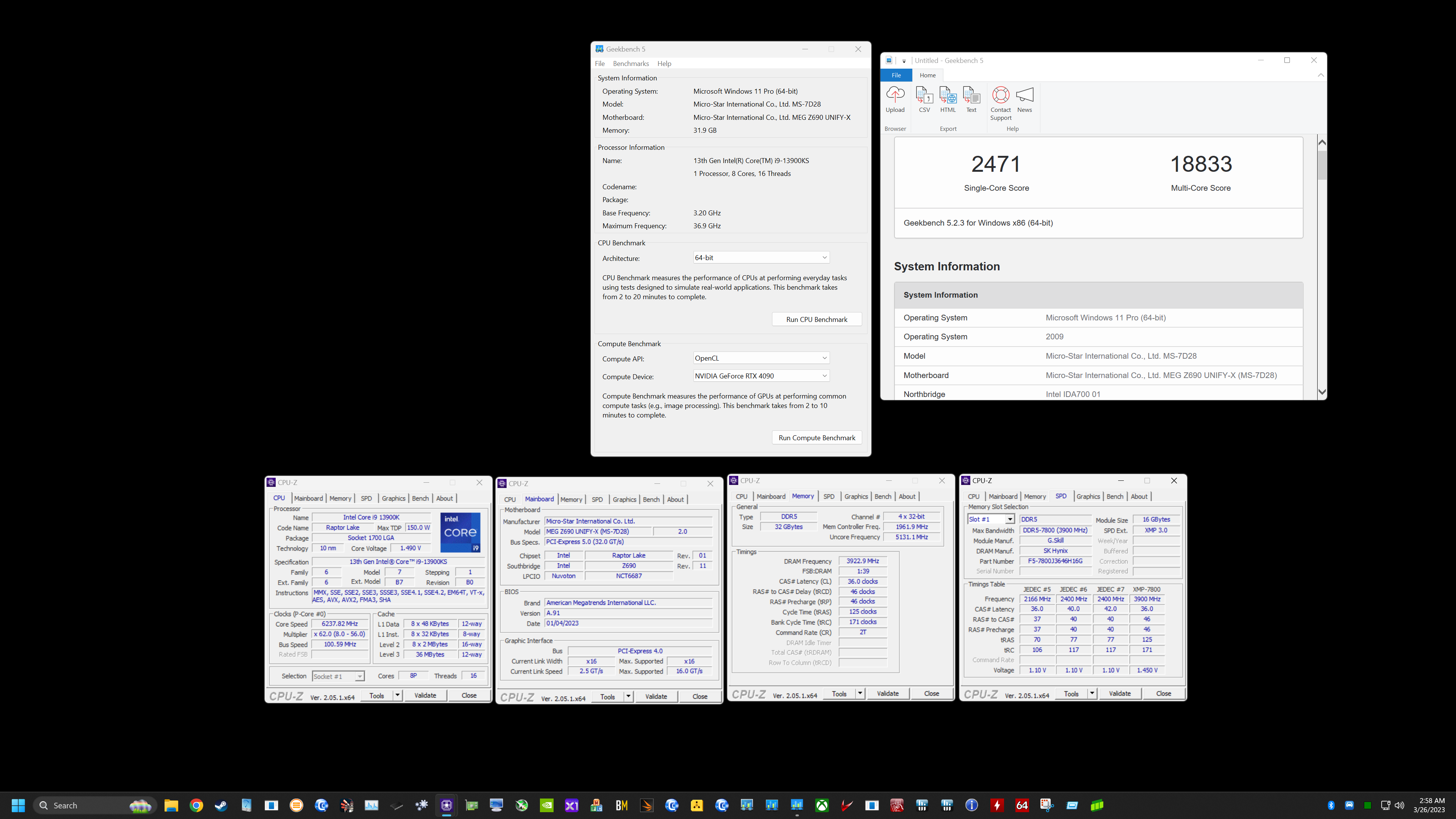Click the network tray icon
Viewport: 1456px width, 819px height.
click(1385, 805)
